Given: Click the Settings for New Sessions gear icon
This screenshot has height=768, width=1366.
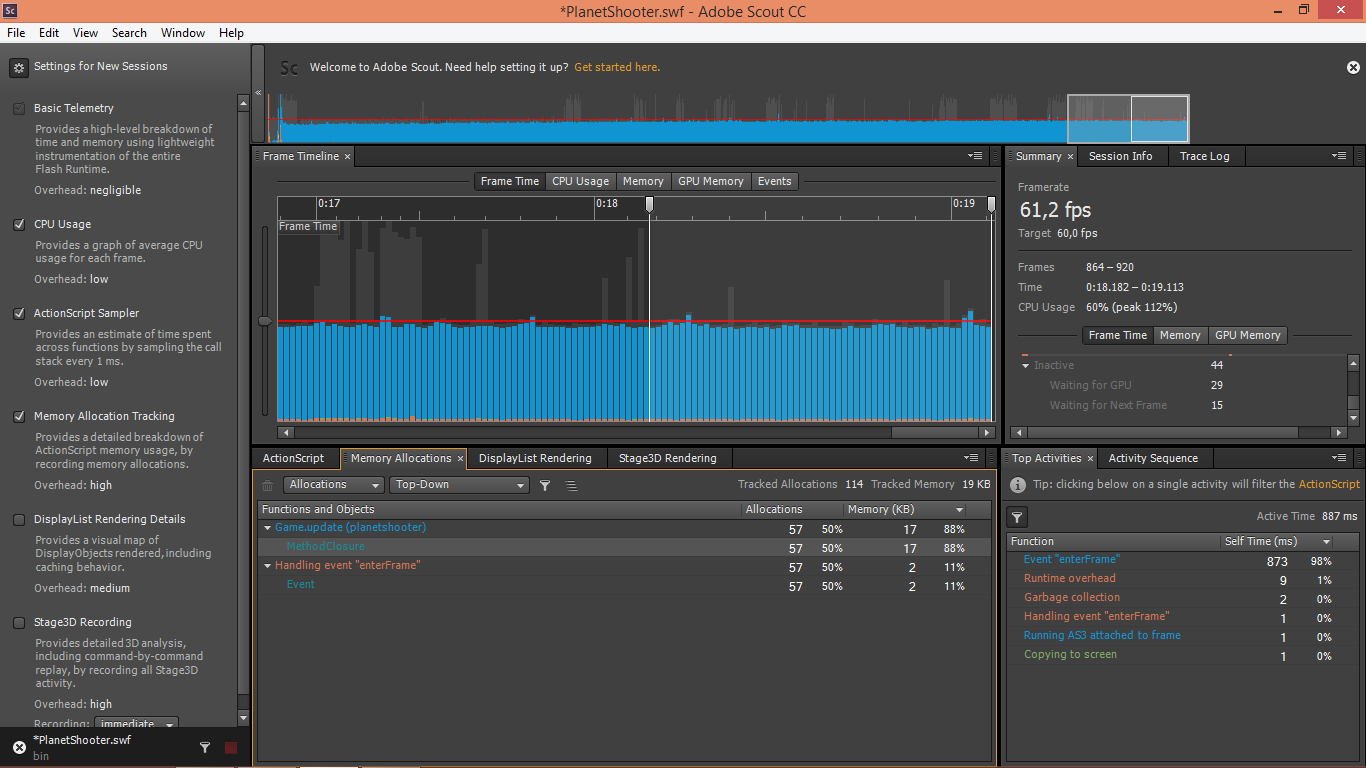Looking at the screenshot, I should [x=18, y=68].
